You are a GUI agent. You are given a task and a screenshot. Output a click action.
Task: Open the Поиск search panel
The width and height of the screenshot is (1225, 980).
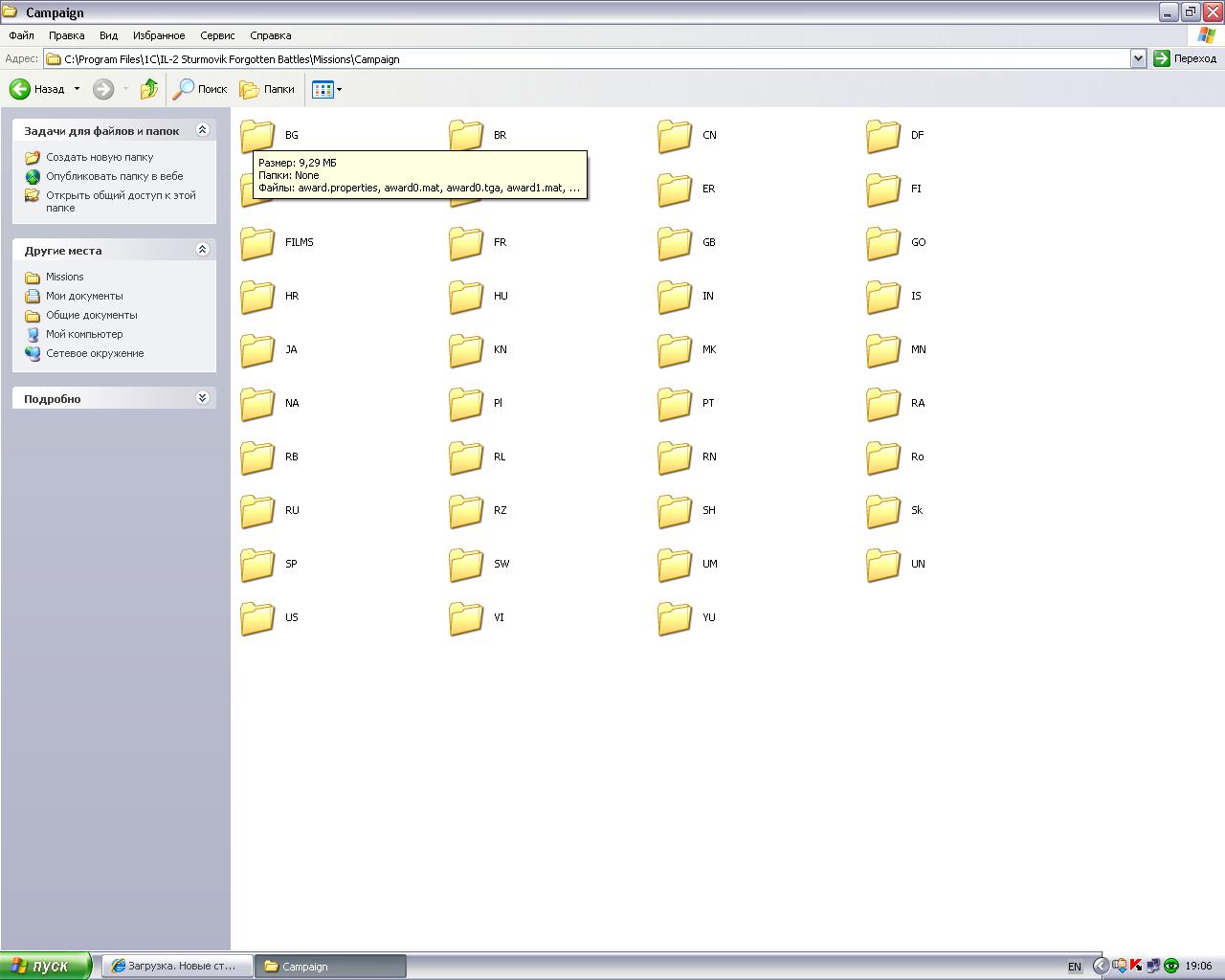pyautogui.click(x=200, y=89)
